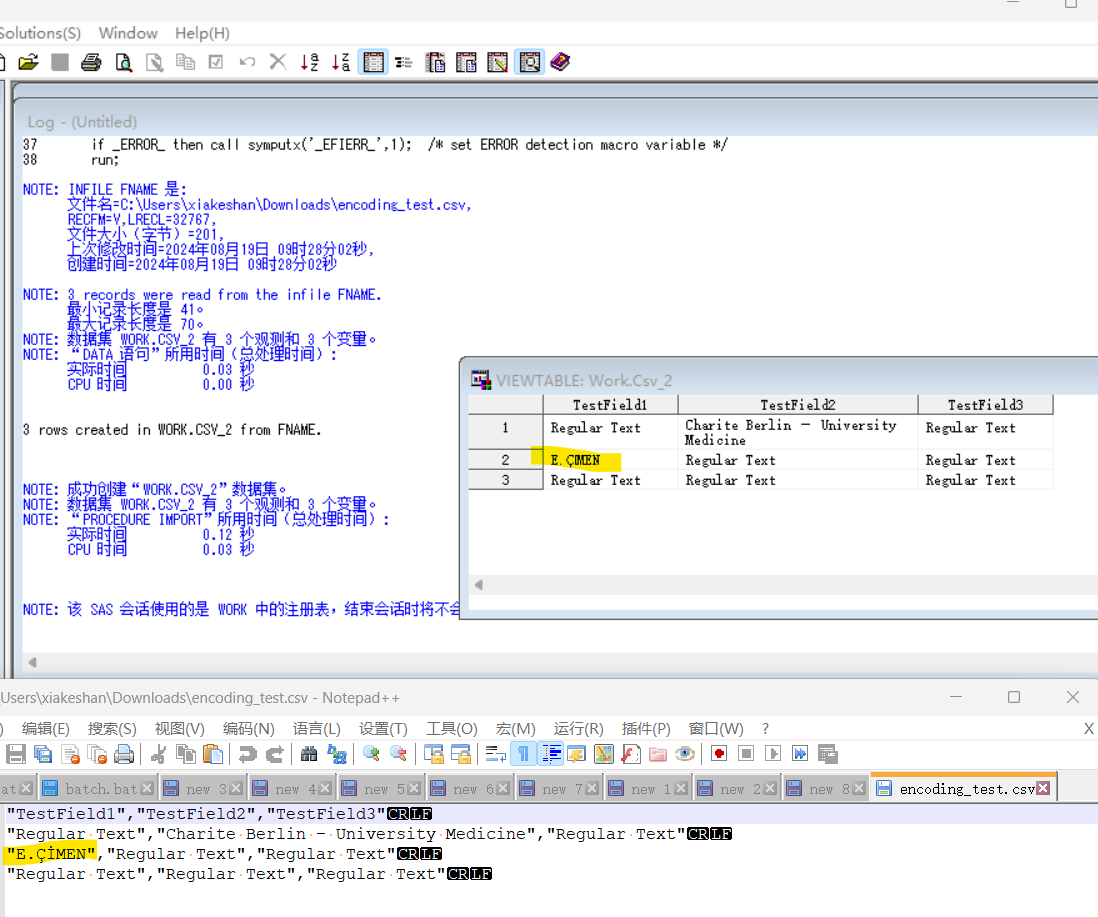Toggle show all characters pilcrow button

tap(523, 753)
